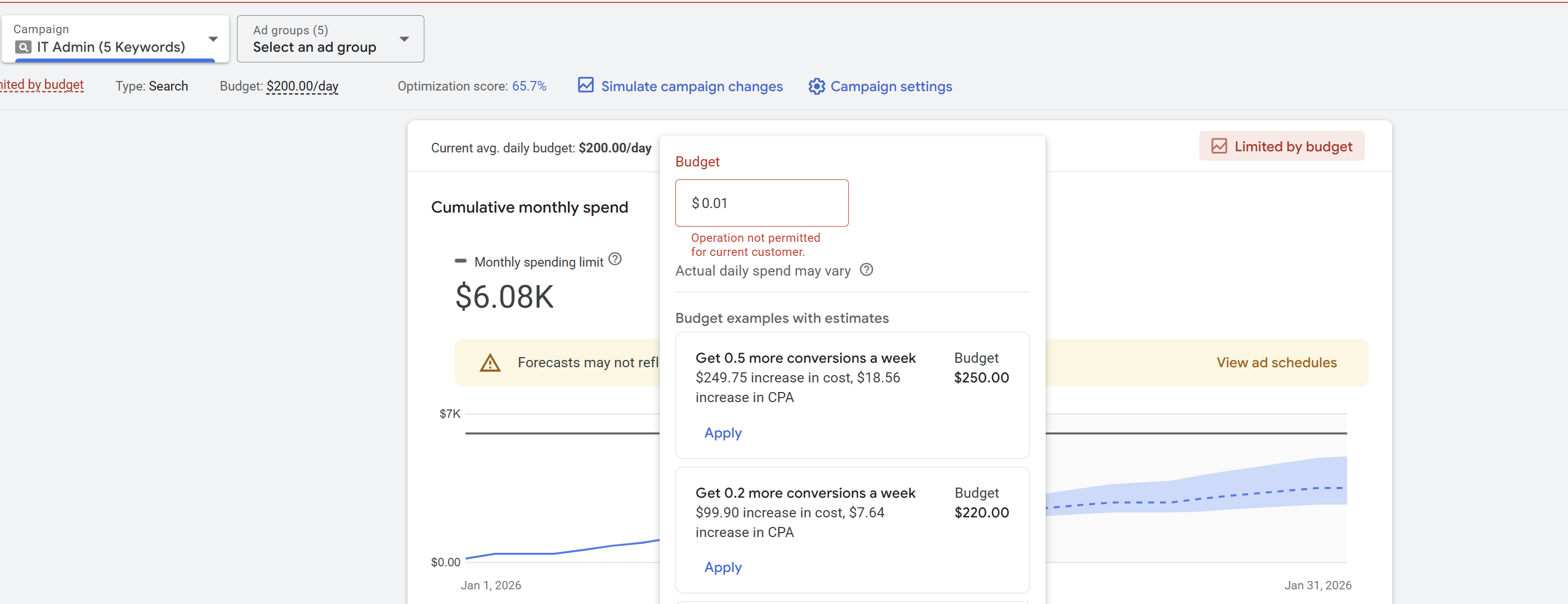Click the Budget input field showing $0.01
The width and height of the screenshot is (1568, 604).
click(x=761, y=203)
